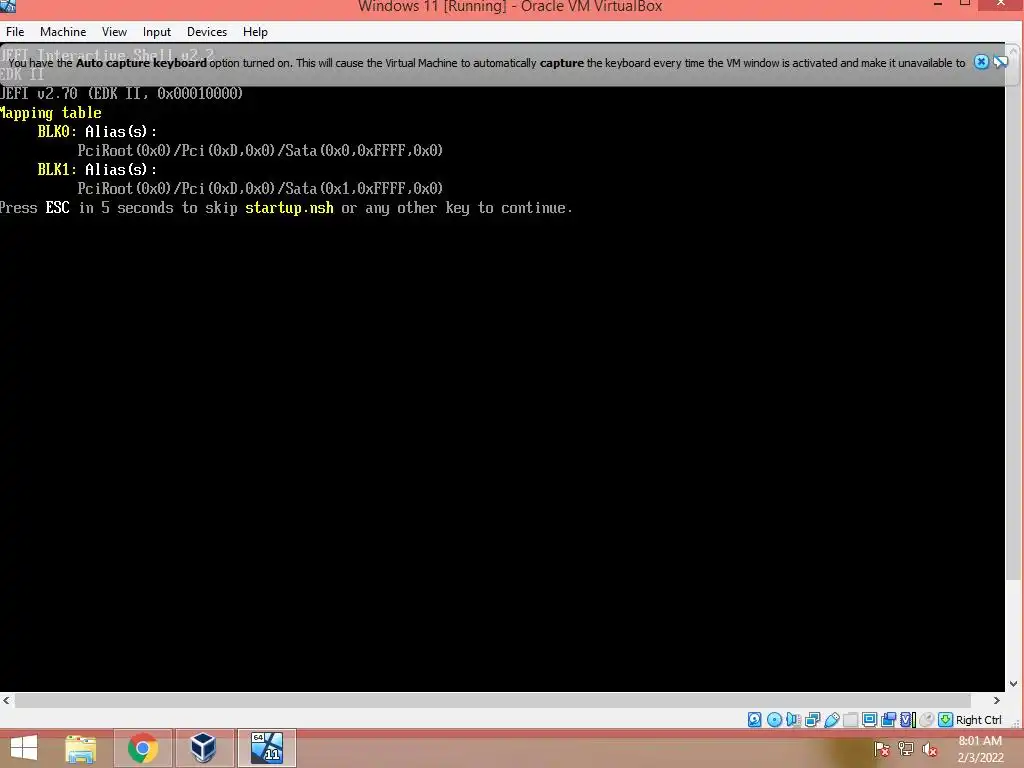Click the horizontal scrollbar right arrow
This screenshot has height=768, width=1024.
click(x=997, y=700)
